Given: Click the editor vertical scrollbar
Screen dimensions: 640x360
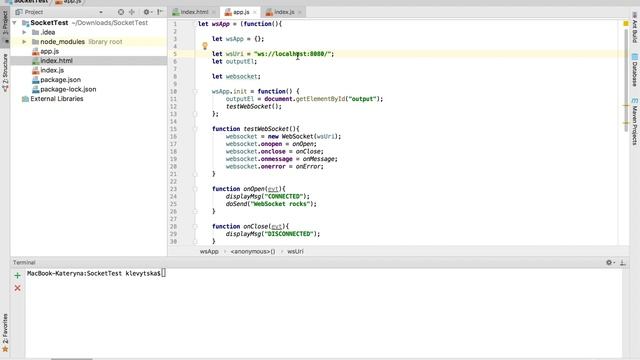Looking at the screenshot, I should [x=626, y=80].
